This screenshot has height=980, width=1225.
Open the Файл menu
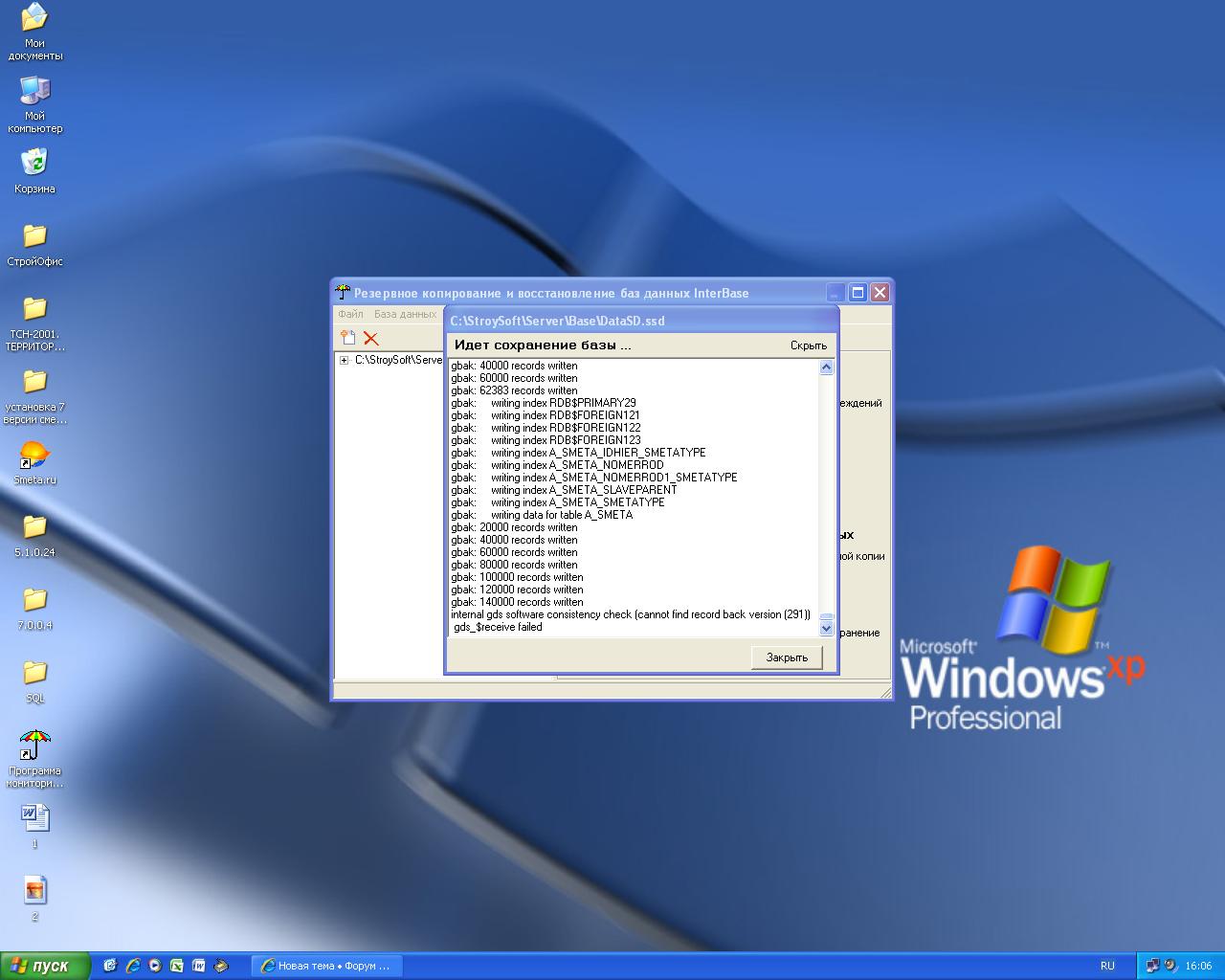[350, 314]
